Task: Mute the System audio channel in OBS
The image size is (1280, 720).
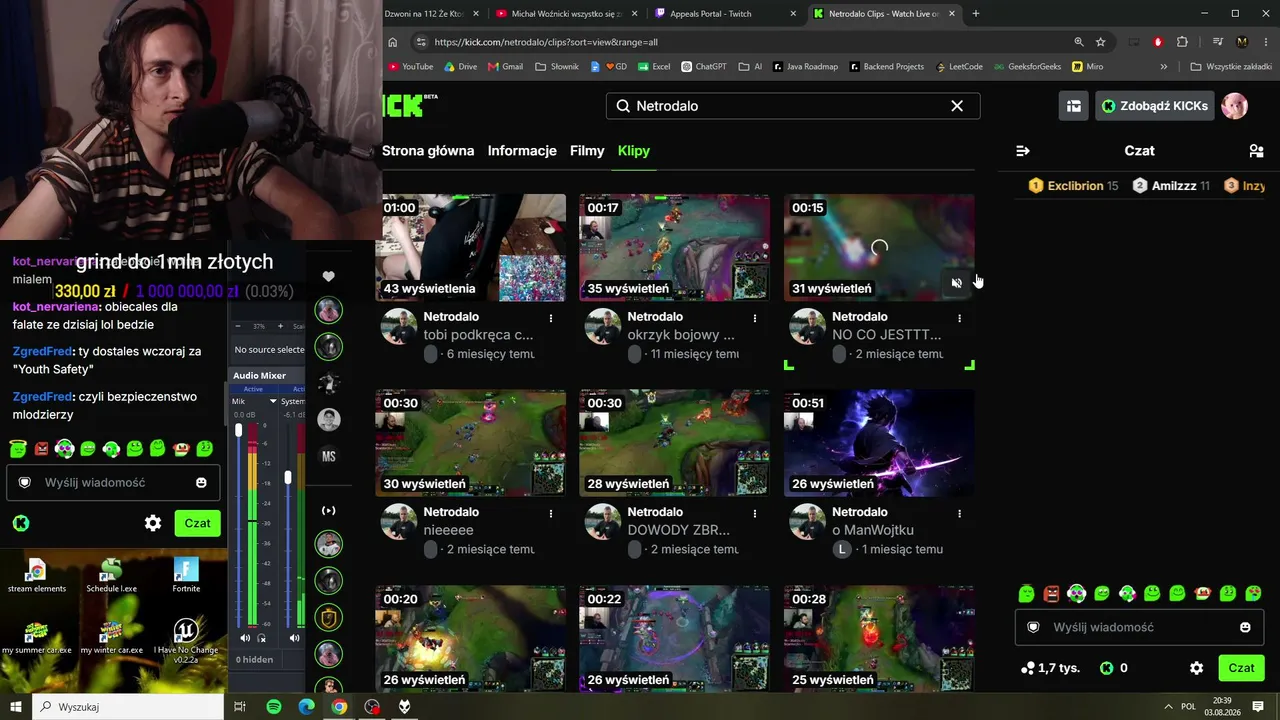Action: click(294, 638)
